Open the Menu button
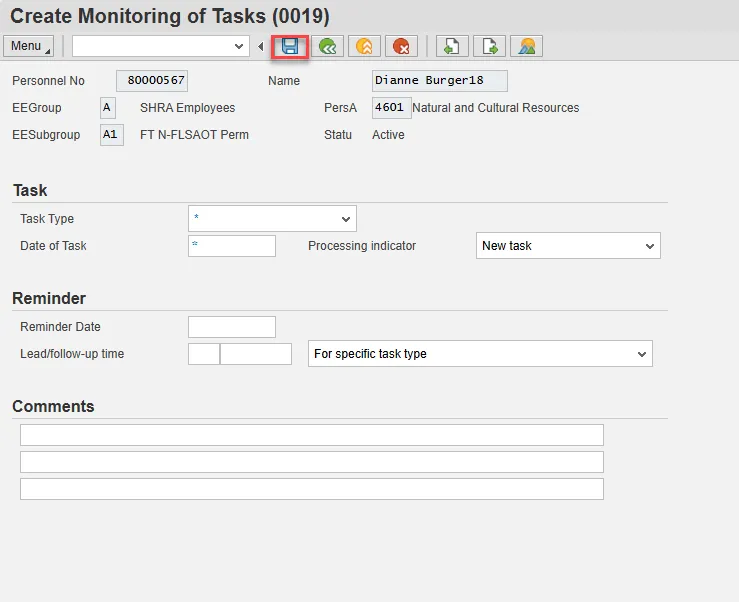This screenshot has width=739, height=602. [30, 46]
